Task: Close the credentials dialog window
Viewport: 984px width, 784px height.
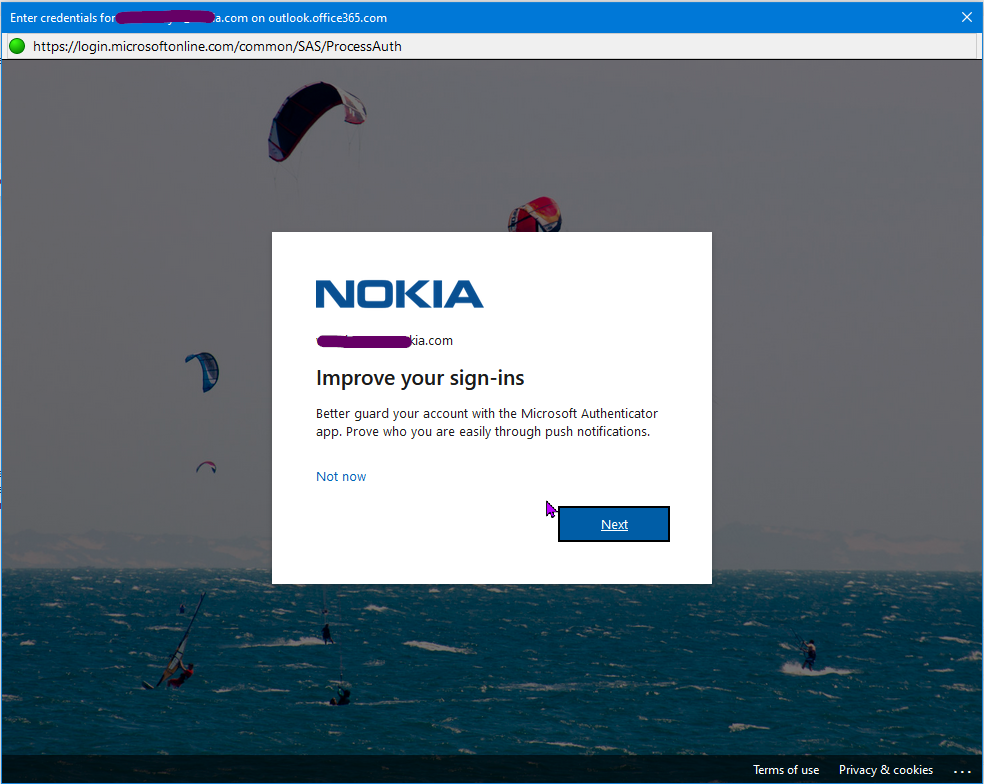Action: (x=966, y=17)
